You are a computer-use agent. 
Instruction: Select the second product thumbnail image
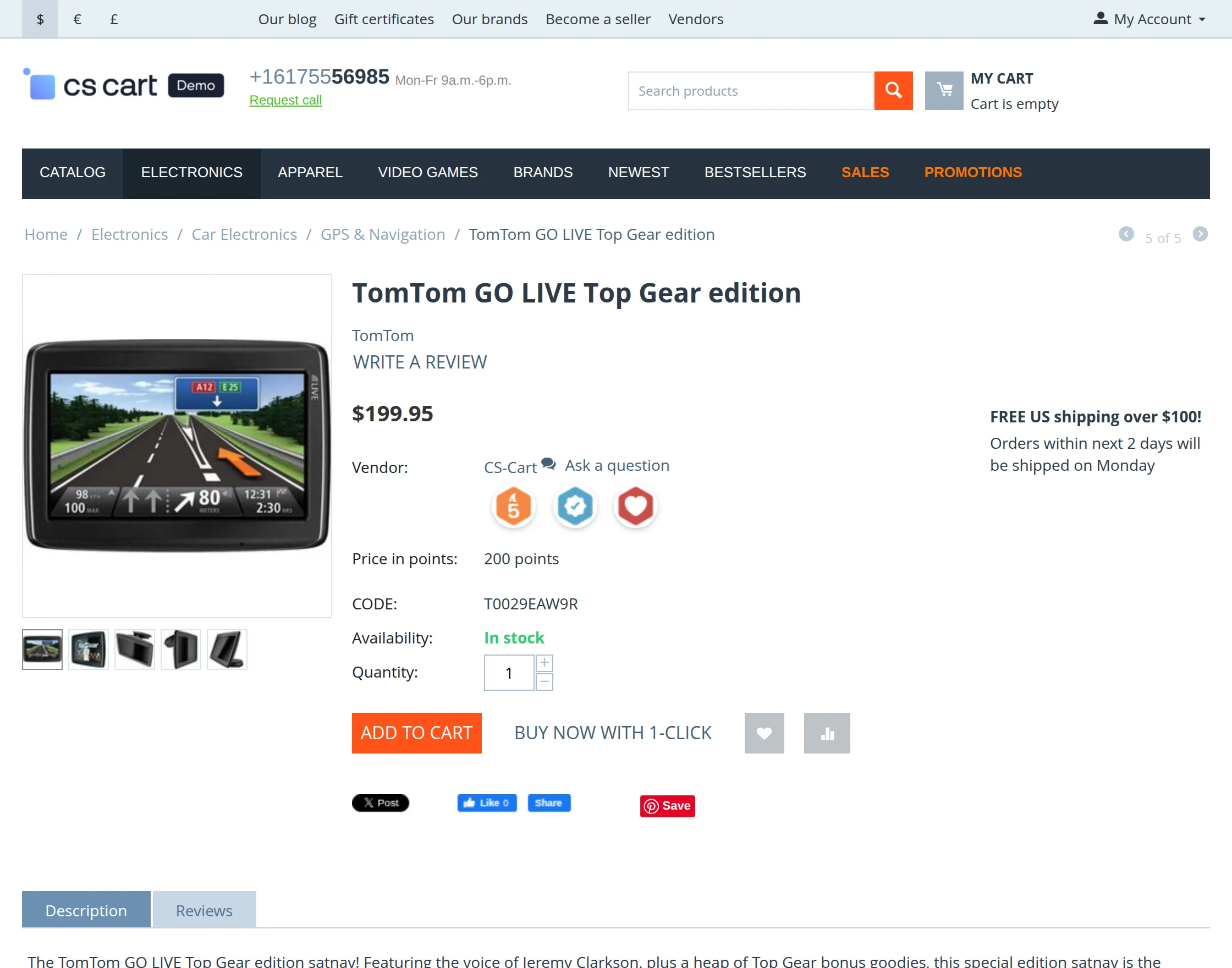point(89,650)
